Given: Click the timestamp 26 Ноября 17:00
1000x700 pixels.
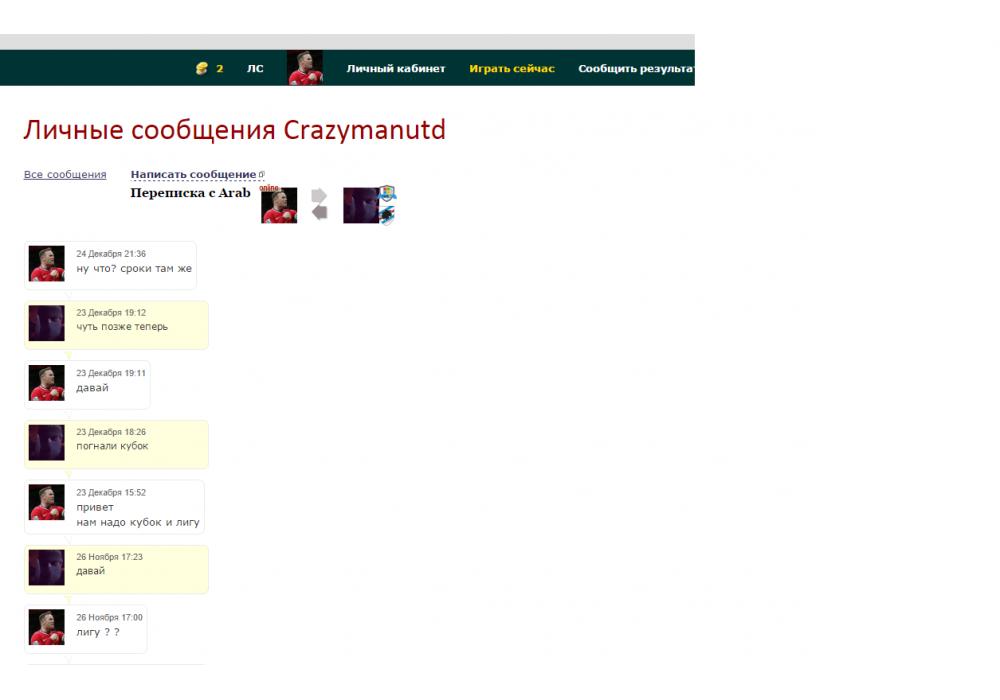Looking at the screenshot, I should tap(109, 617).
